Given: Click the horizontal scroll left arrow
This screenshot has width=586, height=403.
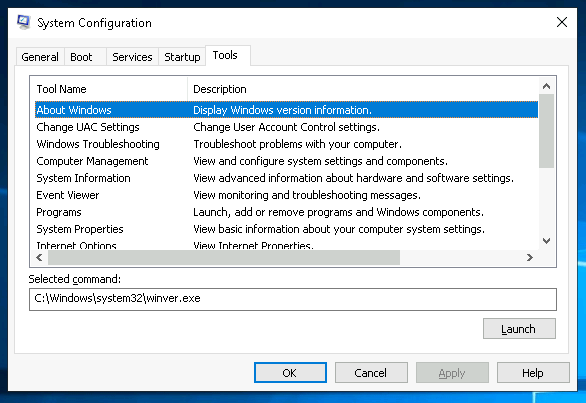Looking at the screenshot, I should [39, 258].
